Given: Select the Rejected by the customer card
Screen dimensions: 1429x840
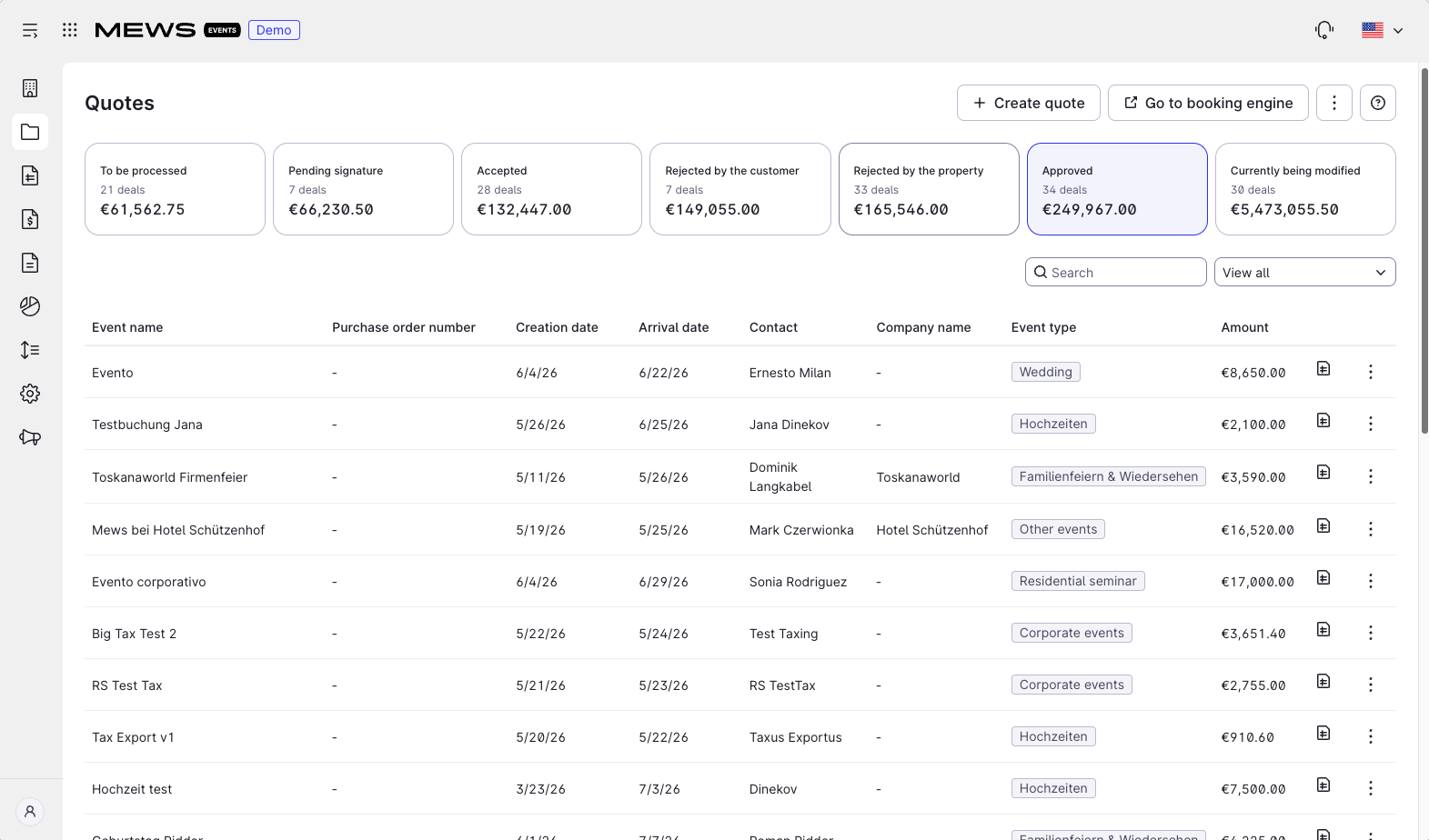Looking at the screenshot, I should click(x=740, y=189).
